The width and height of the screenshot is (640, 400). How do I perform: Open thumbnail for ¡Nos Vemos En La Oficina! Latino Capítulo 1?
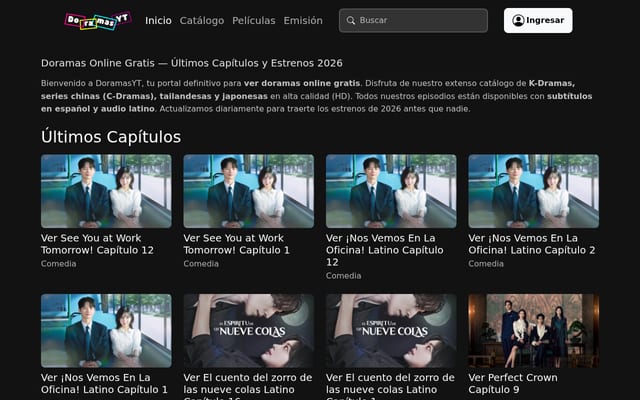[106, 331]
